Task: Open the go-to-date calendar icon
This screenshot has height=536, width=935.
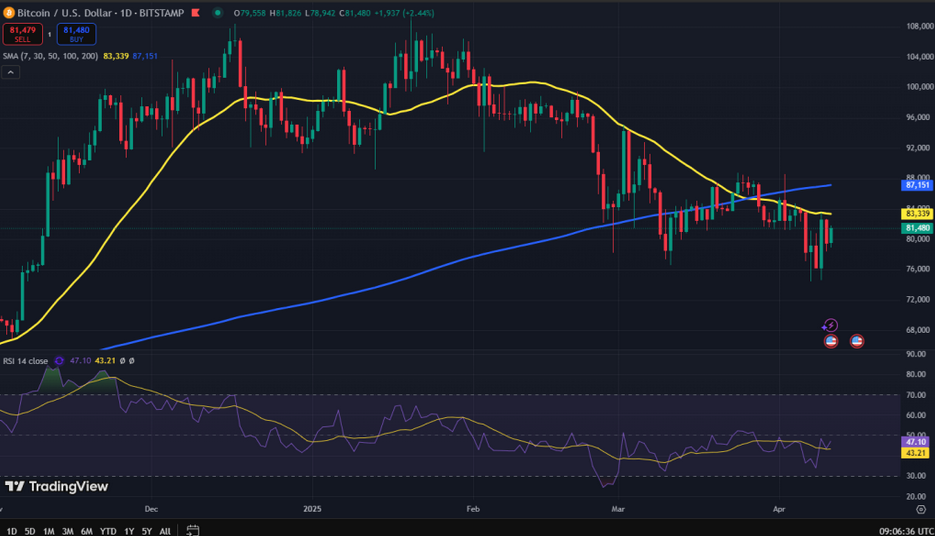Action: 193,530
